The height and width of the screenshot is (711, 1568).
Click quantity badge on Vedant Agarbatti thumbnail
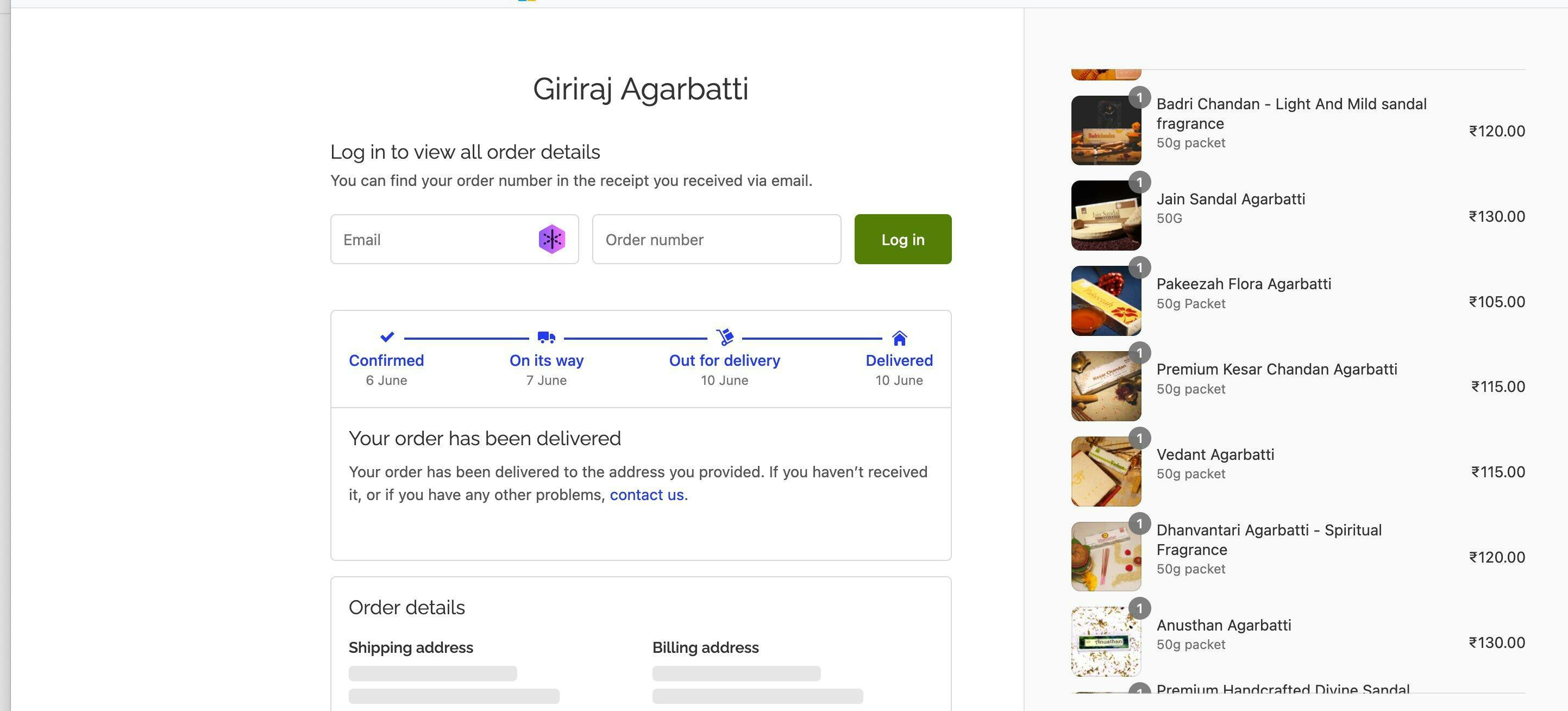pyautogui.click(x=1139, y=438)
